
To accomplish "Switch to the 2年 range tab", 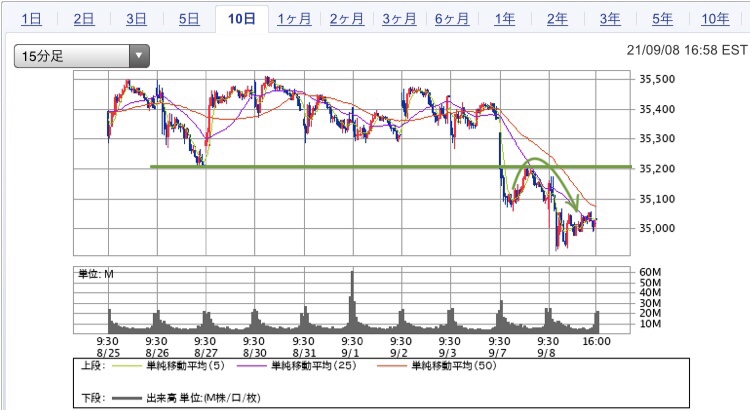I will pyautogui.click(x=557, y=19).
